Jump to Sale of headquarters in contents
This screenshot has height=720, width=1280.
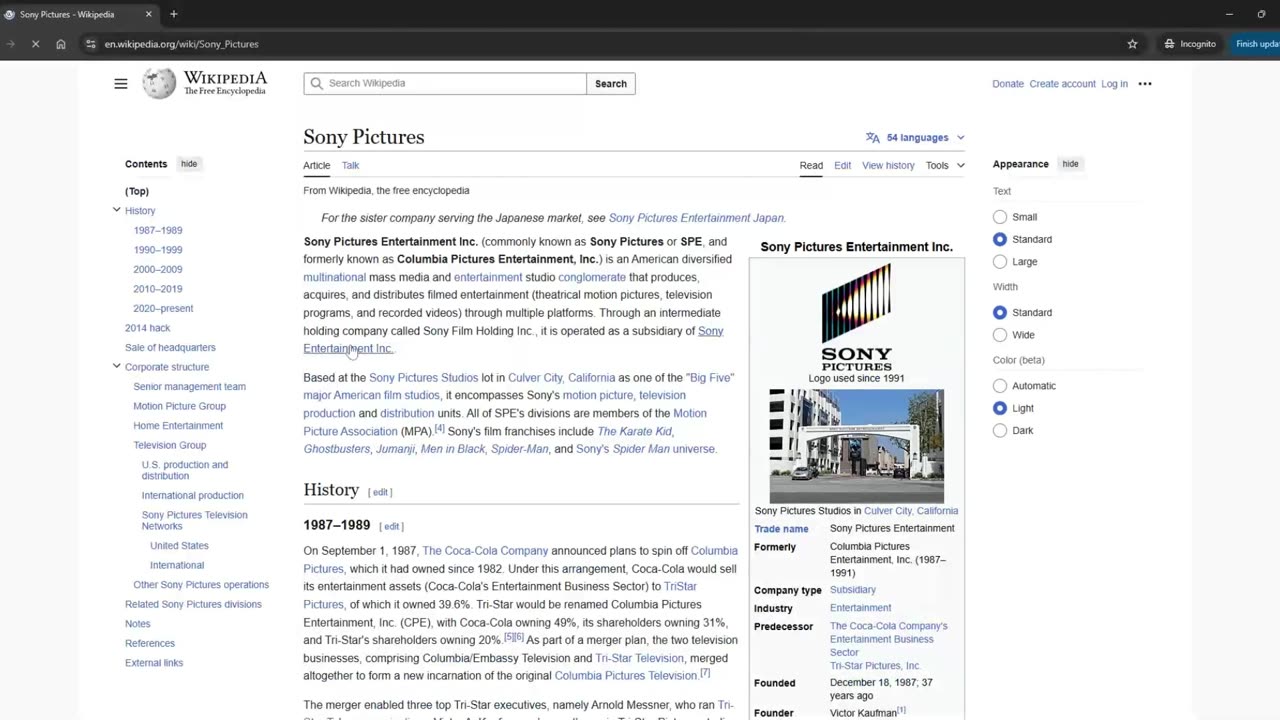[170, 347]
